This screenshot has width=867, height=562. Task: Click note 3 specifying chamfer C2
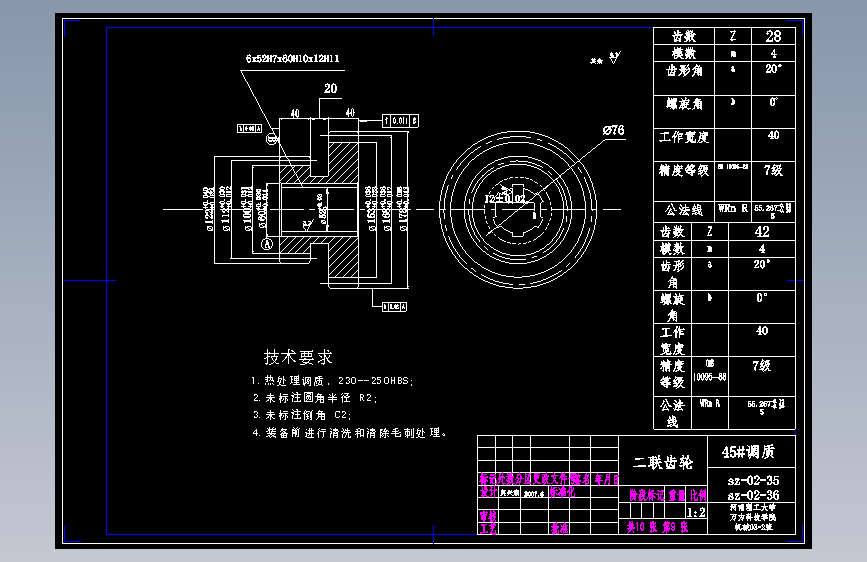pos(302,415)
